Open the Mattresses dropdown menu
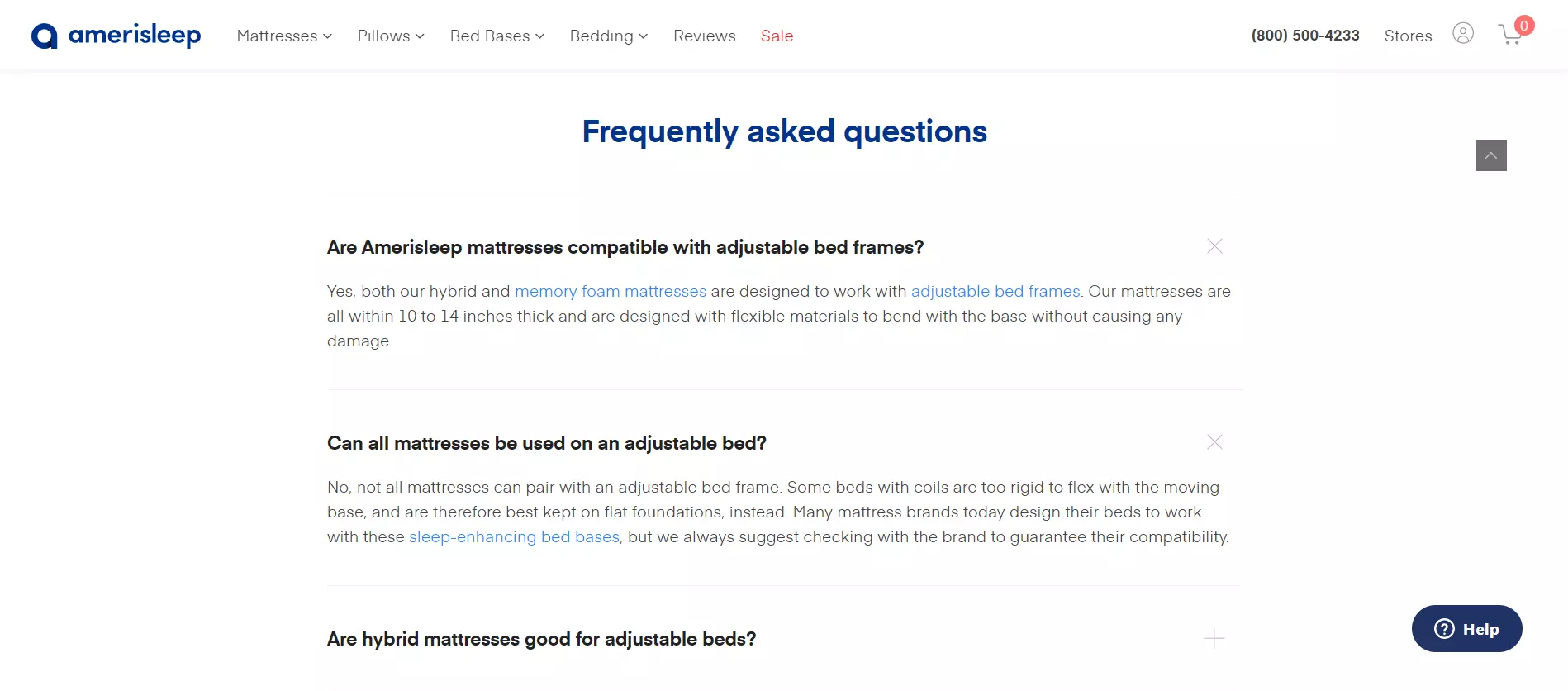The image size is (1568, 691). [284, 36]
